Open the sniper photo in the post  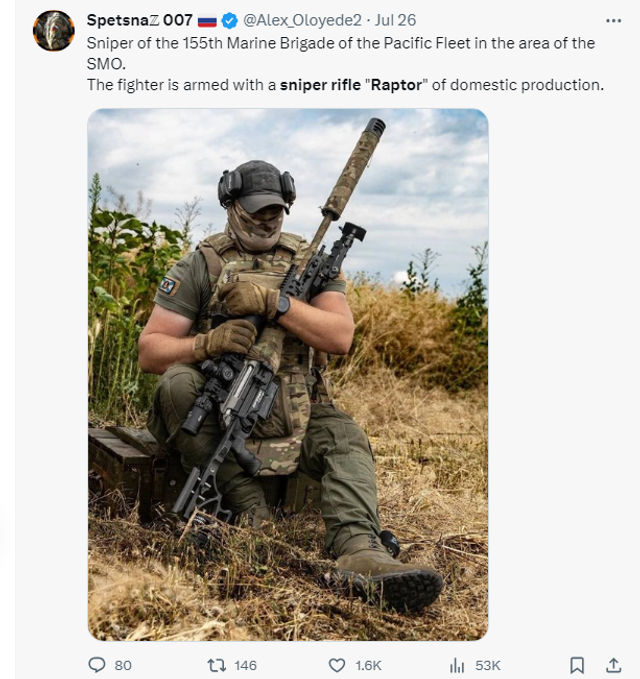tap(288, 374)
